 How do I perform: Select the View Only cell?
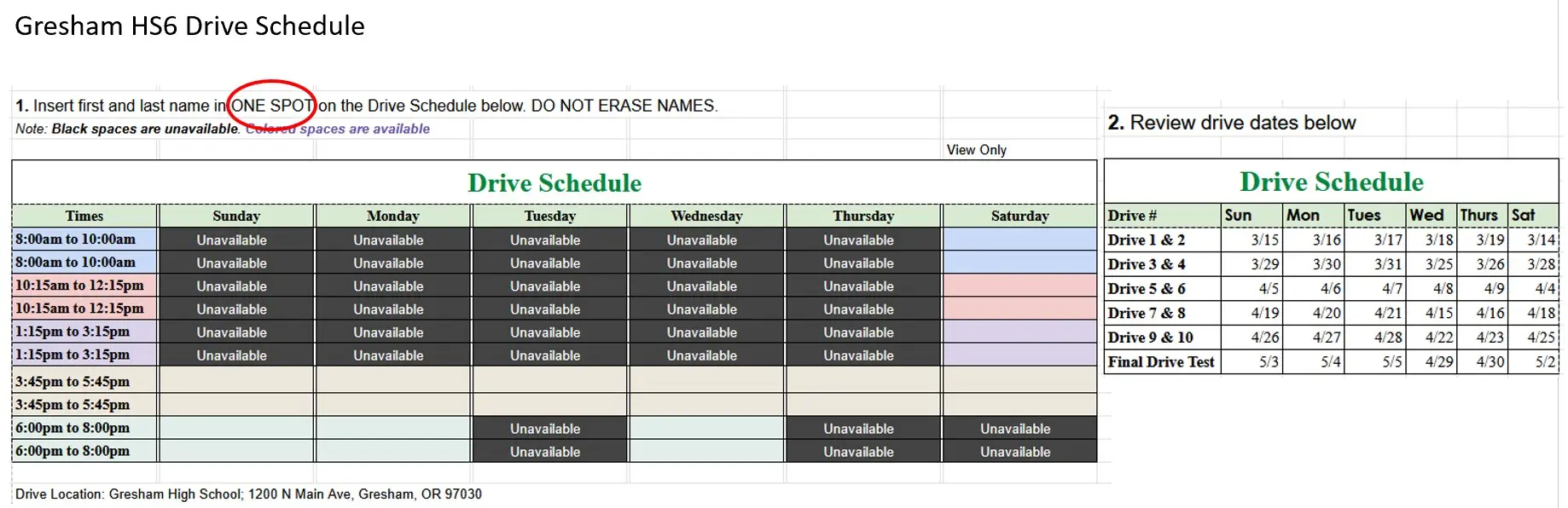pyautogui.click(x=976, y=150)
